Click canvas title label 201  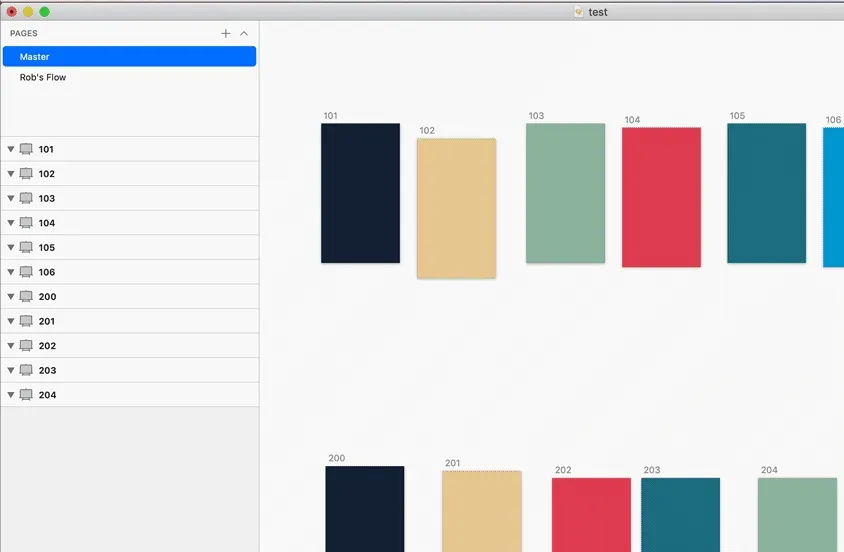pos(453,463)
